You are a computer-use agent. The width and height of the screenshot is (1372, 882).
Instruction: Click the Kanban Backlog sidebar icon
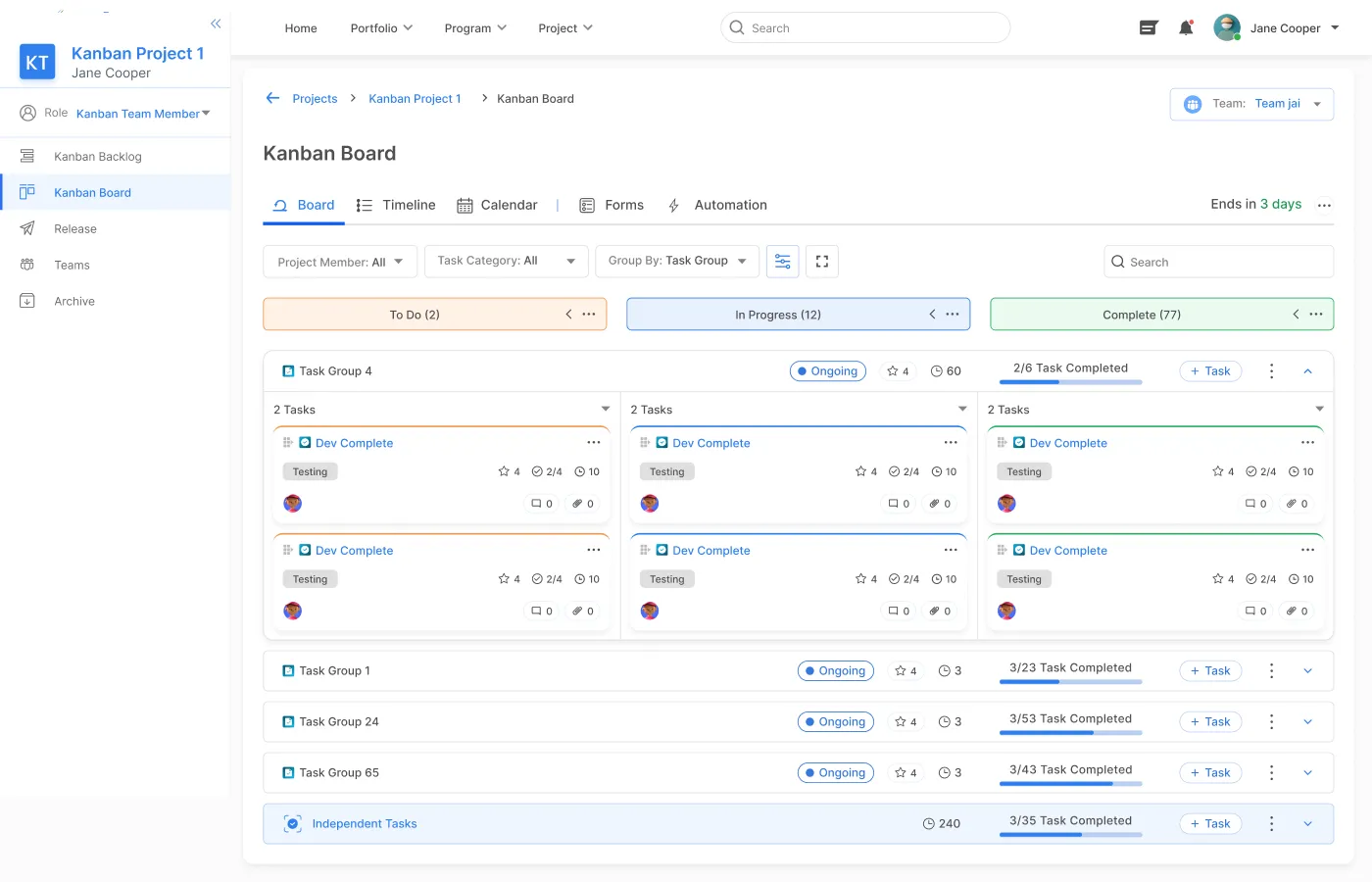[x=27, y=156]
